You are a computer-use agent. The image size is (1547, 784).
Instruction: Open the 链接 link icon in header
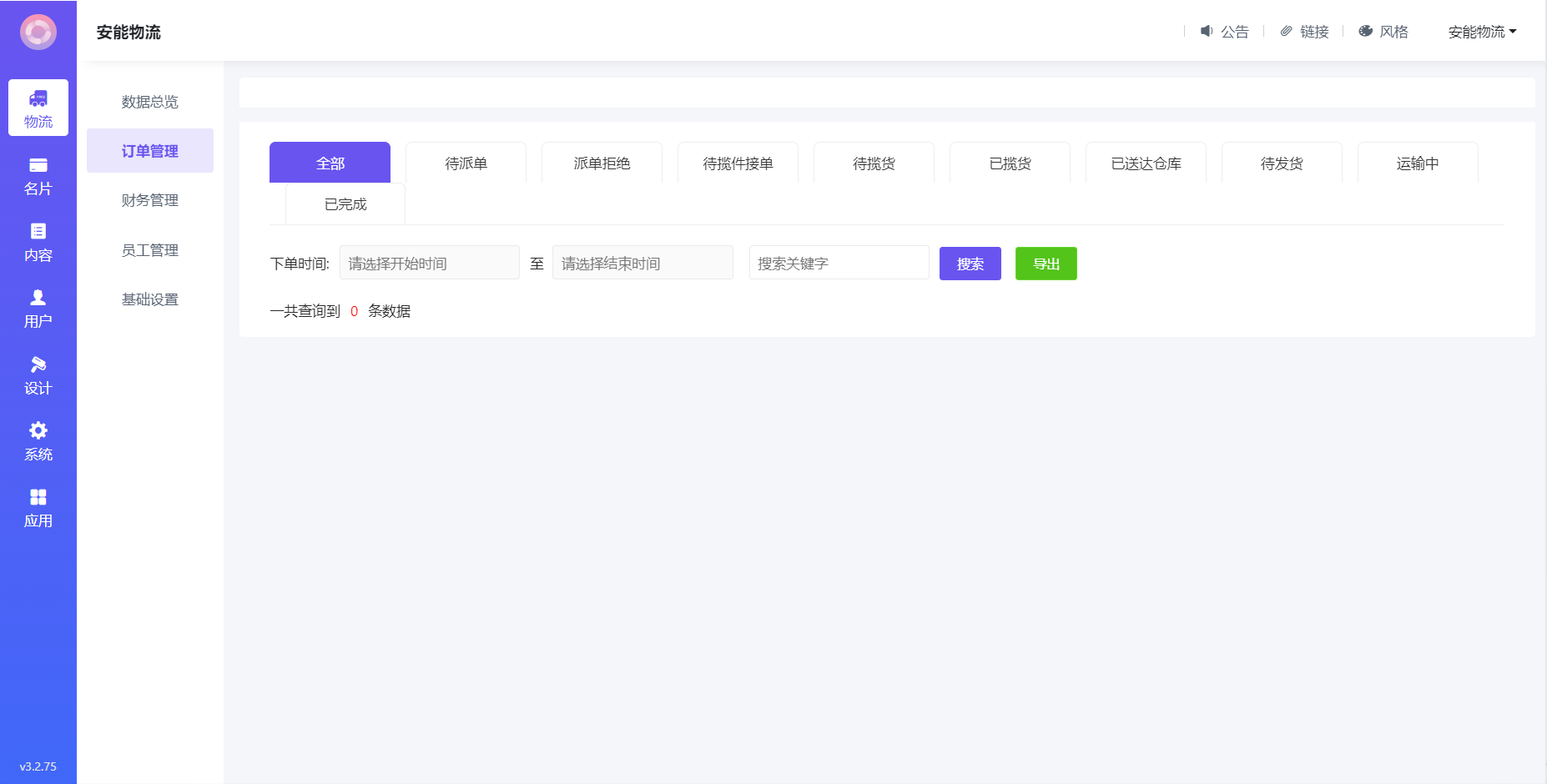click(1287, 32)
